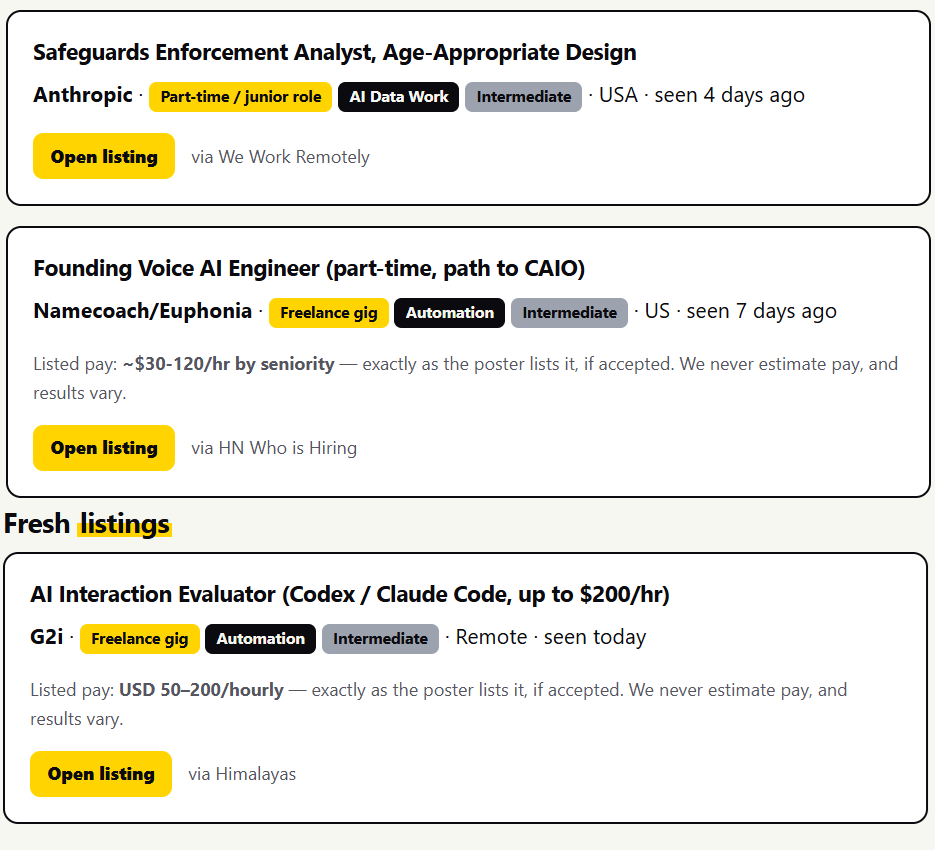The width and height of the screenshot is (935, 850).
Task: Click 'via HN Who is Hiring' source text
Action: click(274, 448)
